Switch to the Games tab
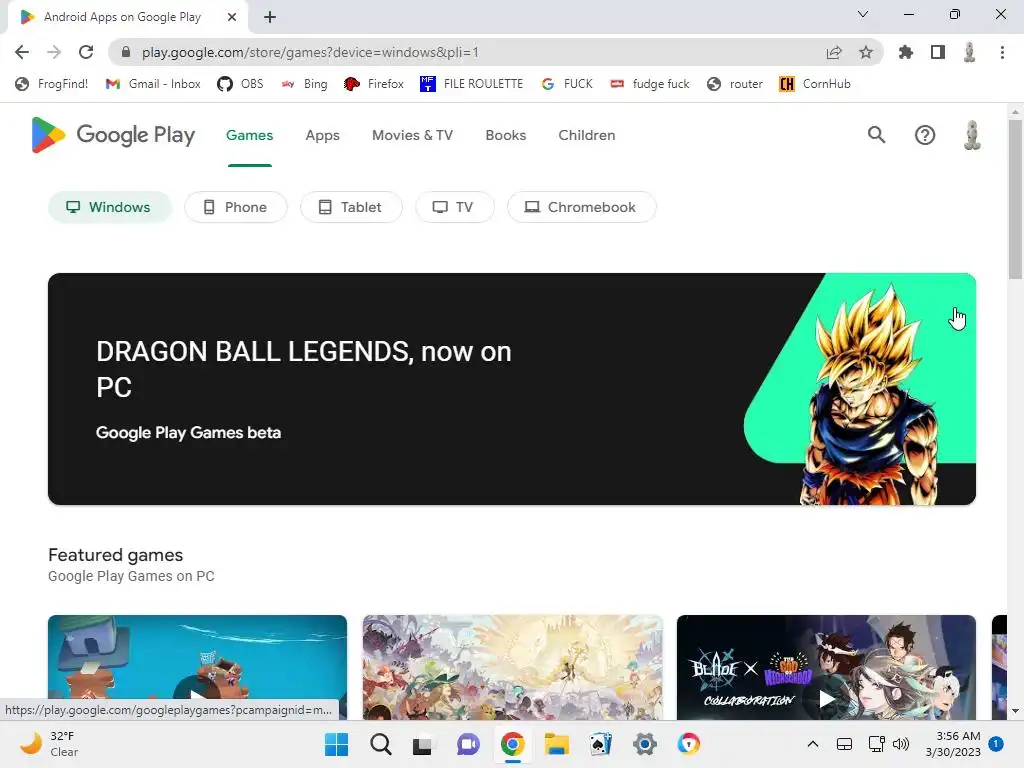Viewport: 1024px width, 768px height. [x=249, y=135]
